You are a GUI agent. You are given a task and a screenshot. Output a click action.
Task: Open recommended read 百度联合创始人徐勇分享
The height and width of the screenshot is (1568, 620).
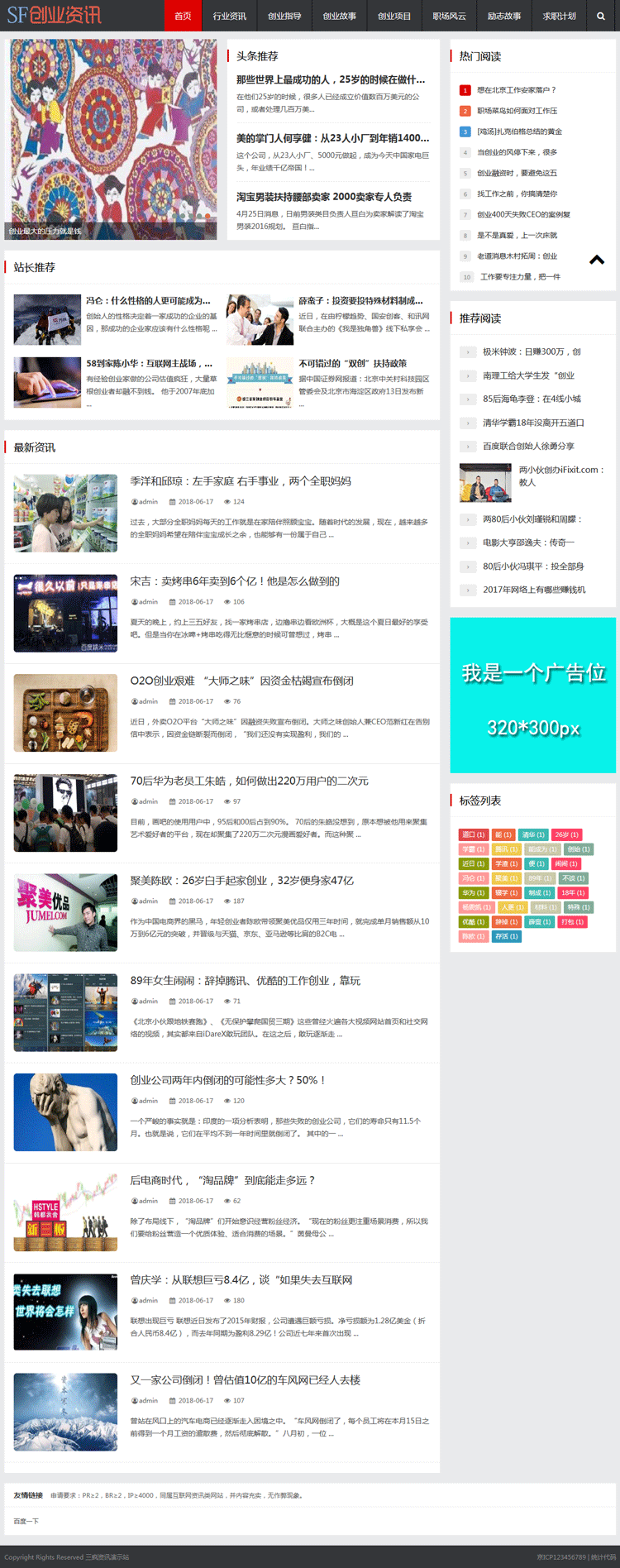pyautogui.click(x=528, y=447)
